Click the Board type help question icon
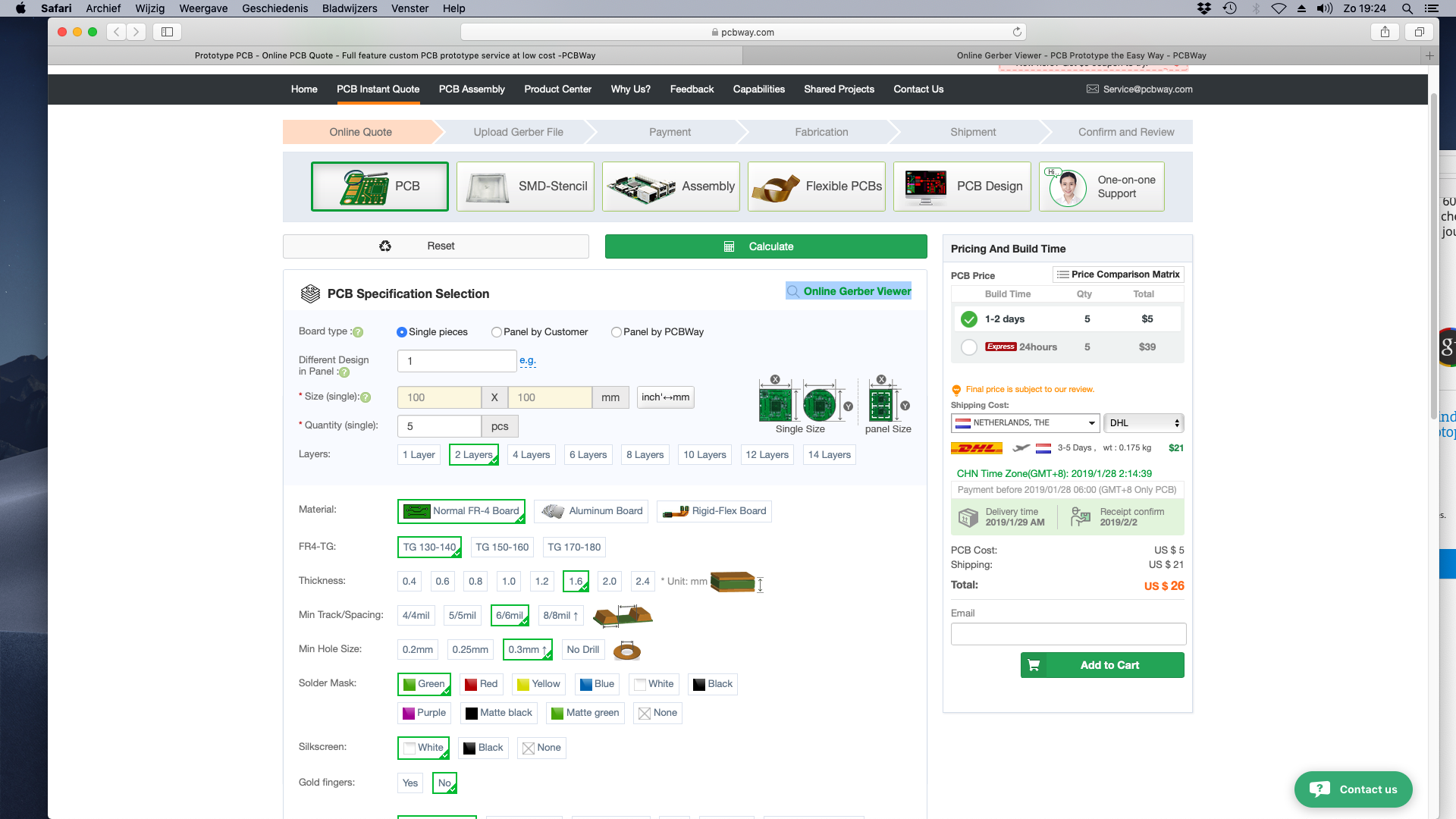The image size is (1456, 819). pos(358,332)
